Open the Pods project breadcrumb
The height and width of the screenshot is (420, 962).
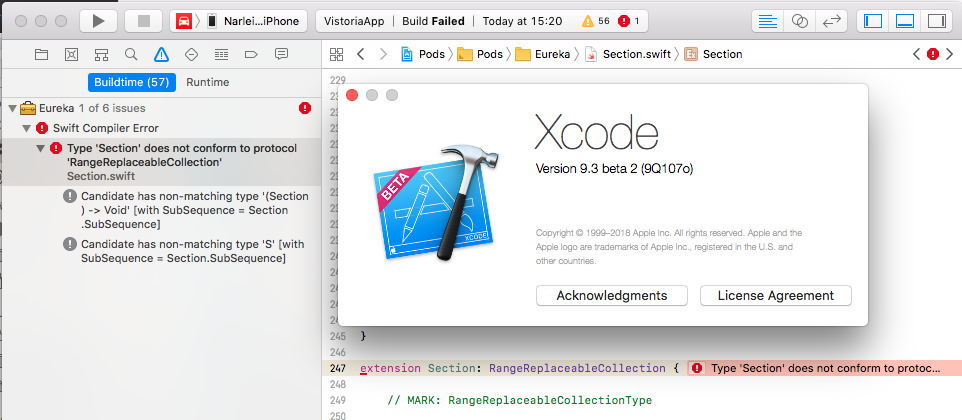coord(423,54)
